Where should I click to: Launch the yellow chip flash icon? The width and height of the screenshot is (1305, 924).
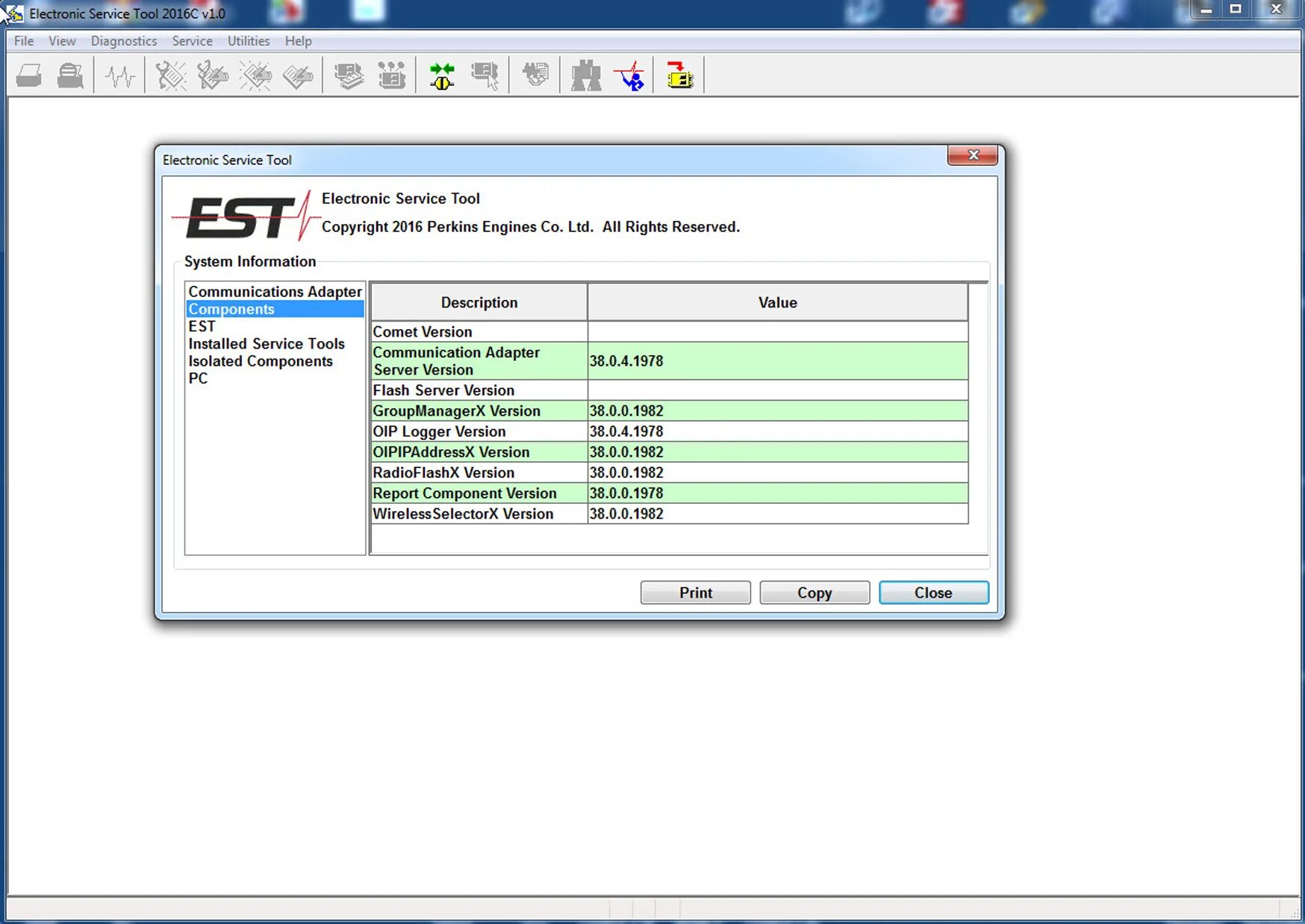(679, 75)
